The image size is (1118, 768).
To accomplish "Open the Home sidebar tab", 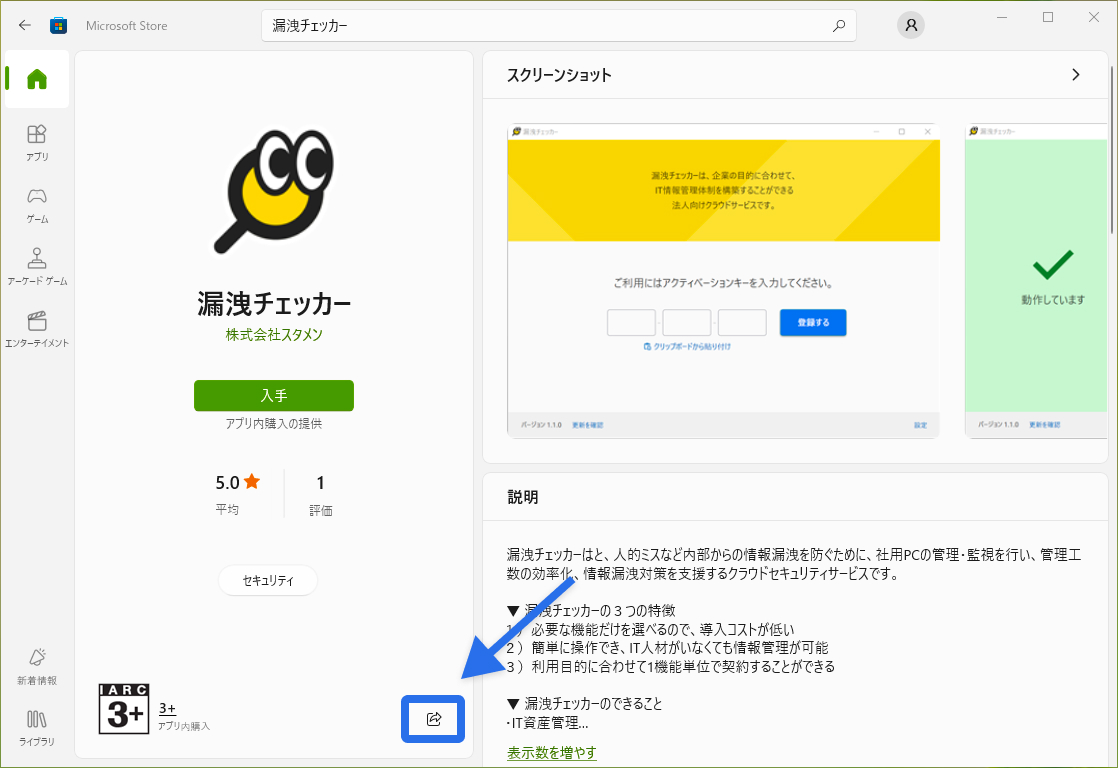I will [x=37, y=78].
